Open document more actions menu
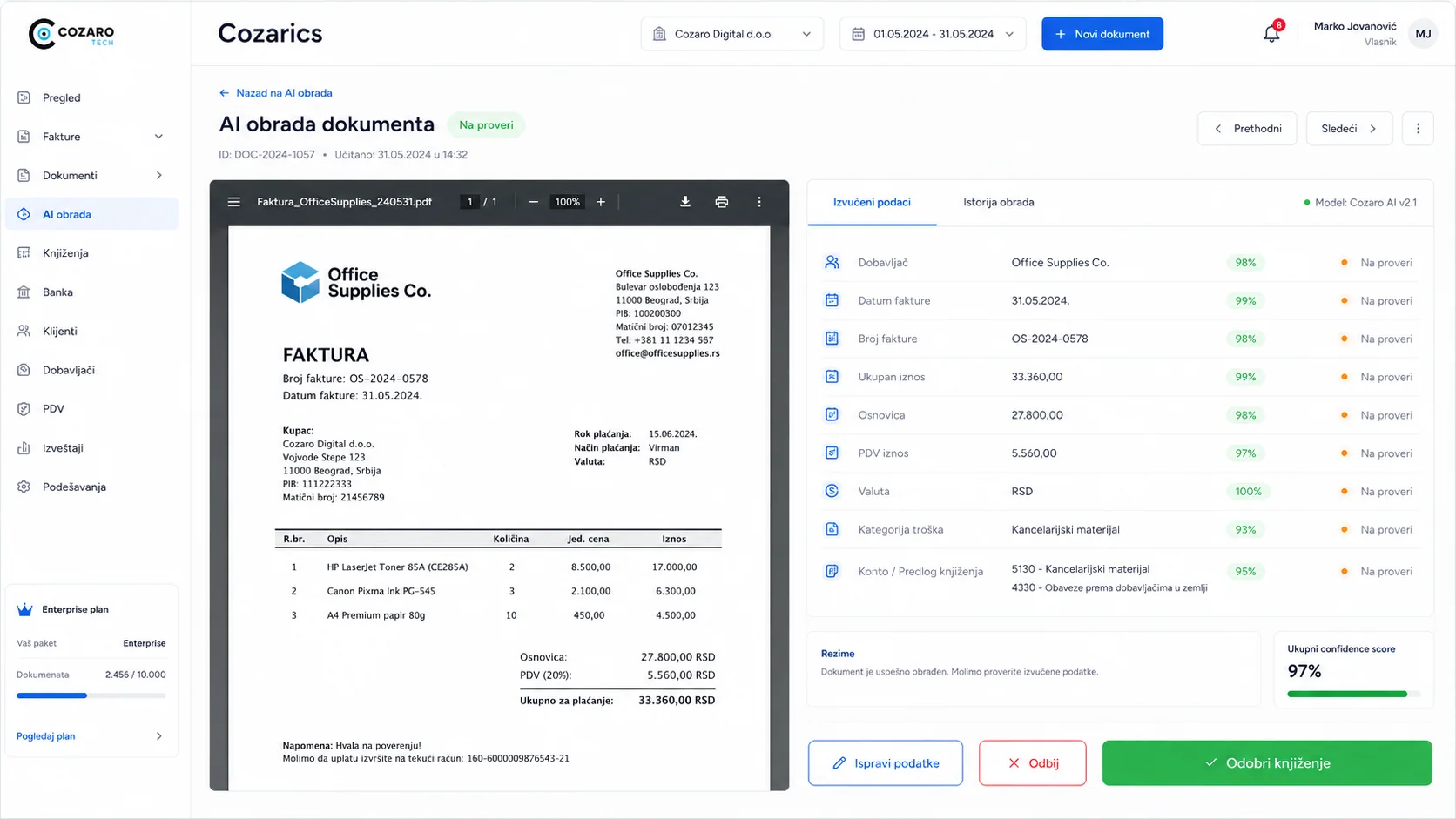The width and height of the screenshot is (1456, 819). [1418, 129]
